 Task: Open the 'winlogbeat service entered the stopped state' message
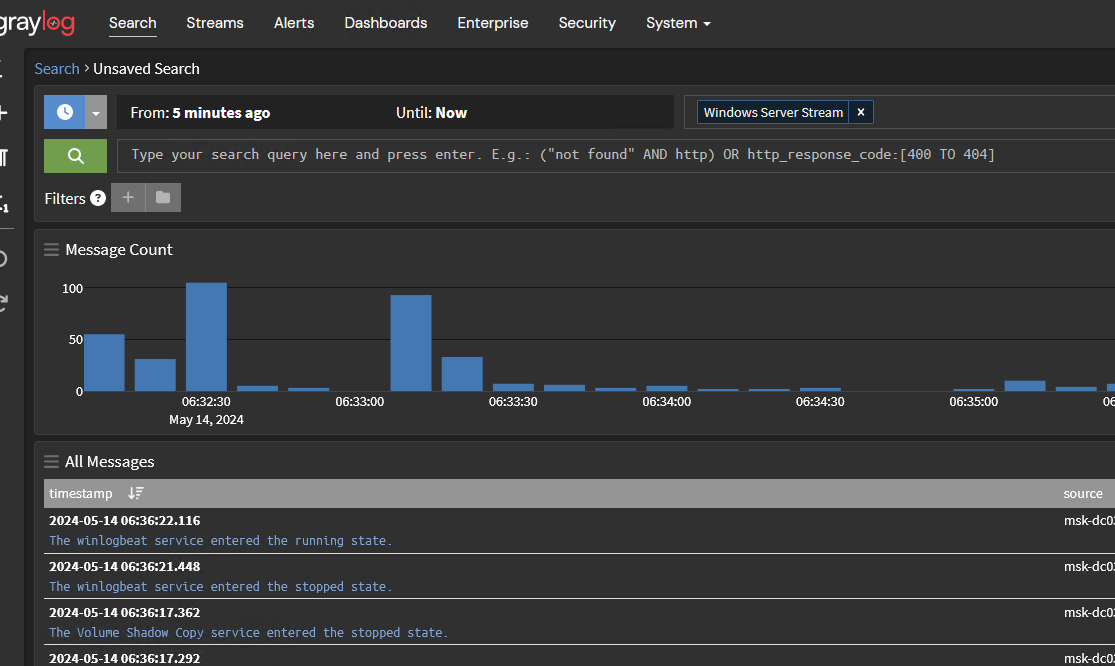pyautogui.click(x=220, y=587)
